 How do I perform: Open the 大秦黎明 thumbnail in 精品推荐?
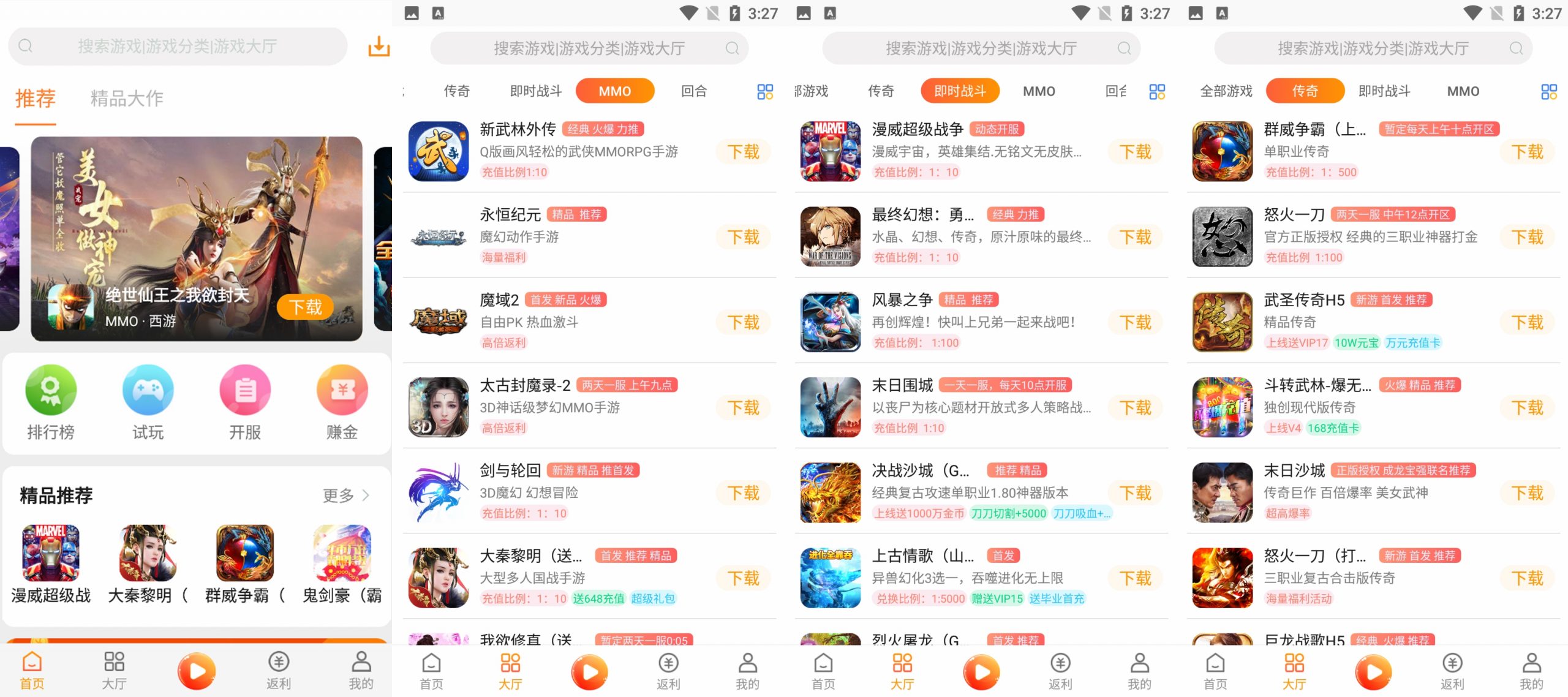point(148,553)
